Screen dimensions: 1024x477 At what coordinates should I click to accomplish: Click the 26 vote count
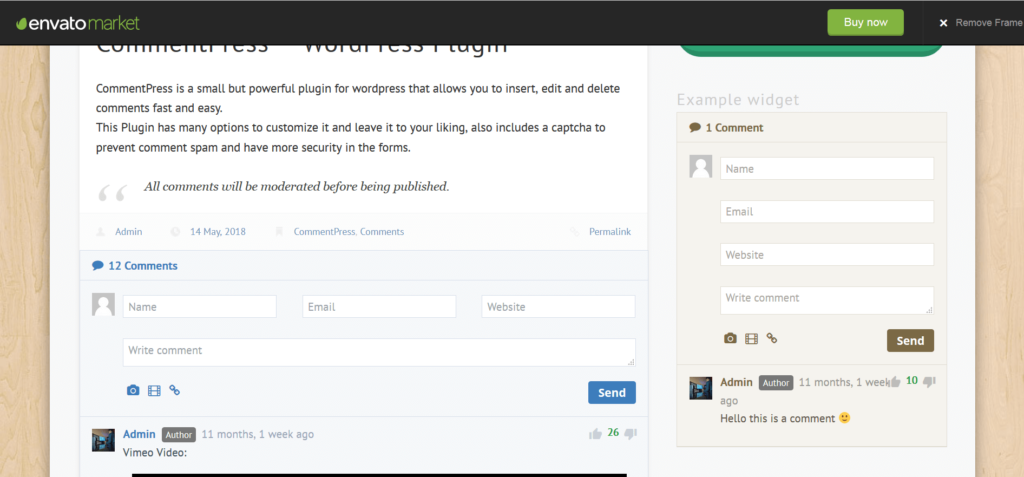613,433
